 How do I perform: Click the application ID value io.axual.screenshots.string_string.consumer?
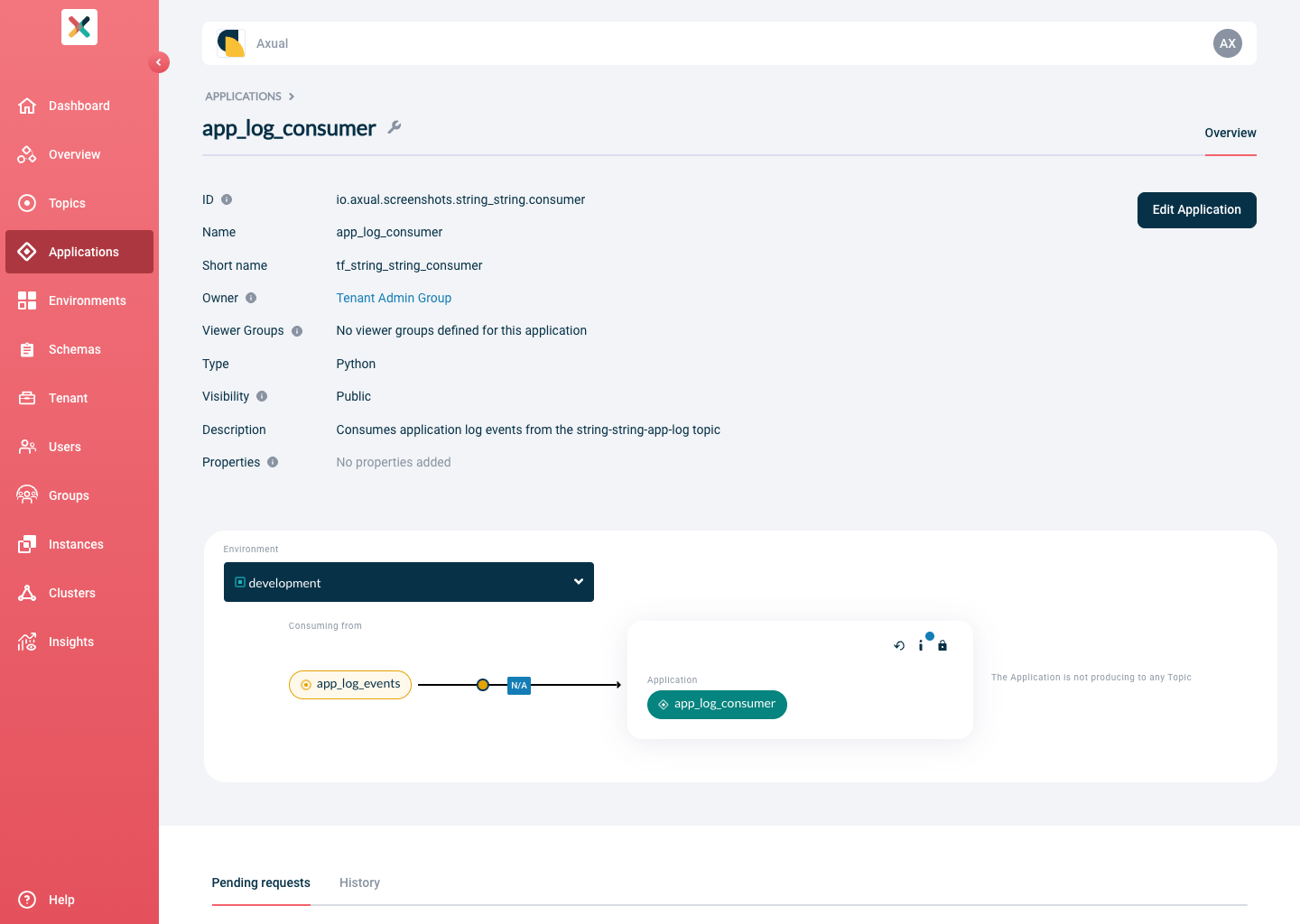point(460,199)
